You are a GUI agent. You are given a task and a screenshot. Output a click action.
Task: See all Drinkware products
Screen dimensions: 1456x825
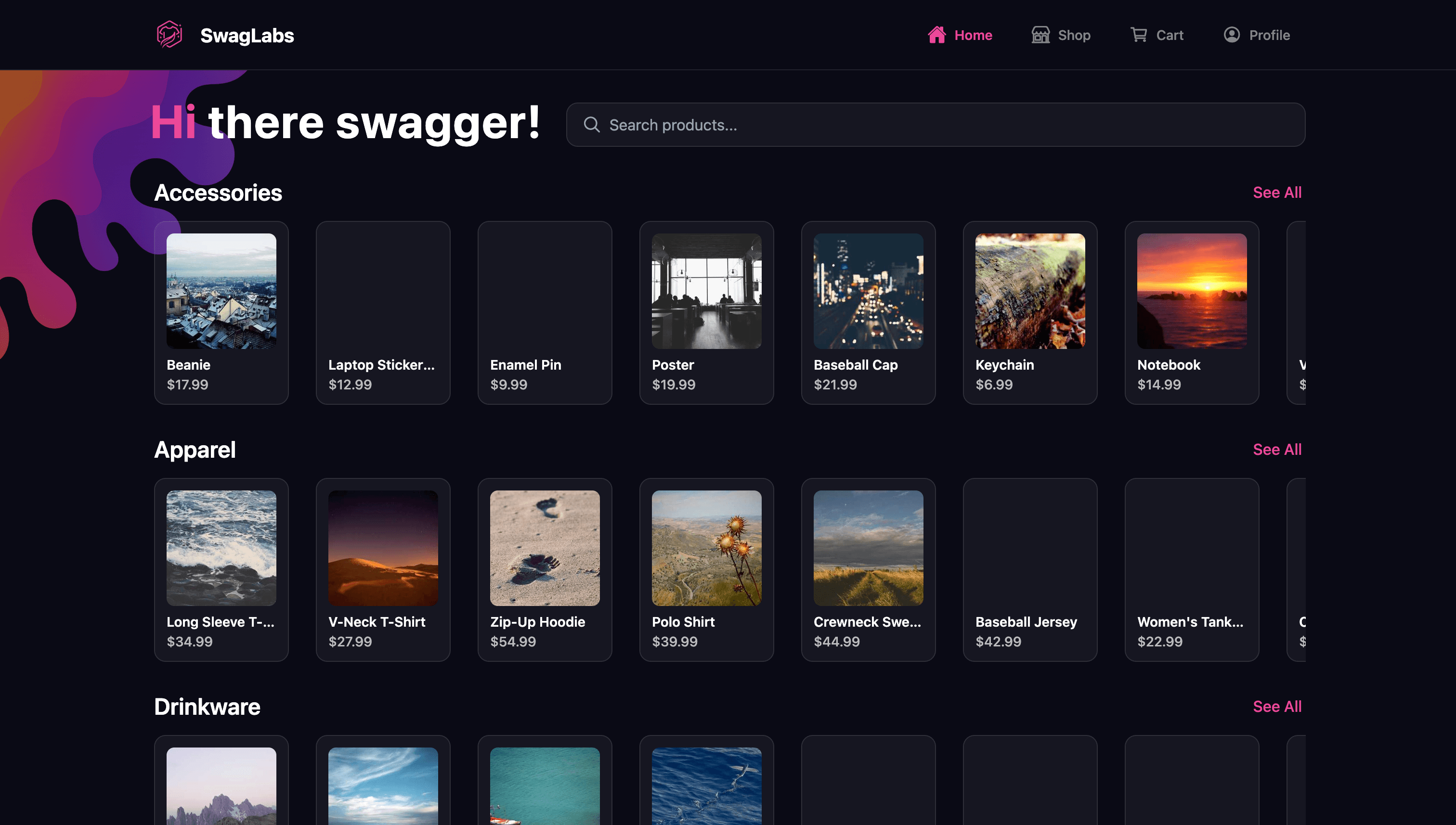click(x=1276, y=707)
